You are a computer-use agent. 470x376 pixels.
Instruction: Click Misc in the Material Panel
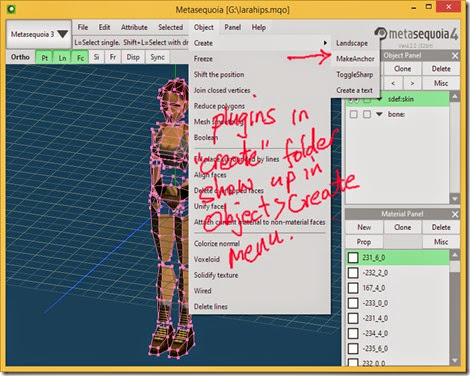pyautogui.click(x=441, y=242)
